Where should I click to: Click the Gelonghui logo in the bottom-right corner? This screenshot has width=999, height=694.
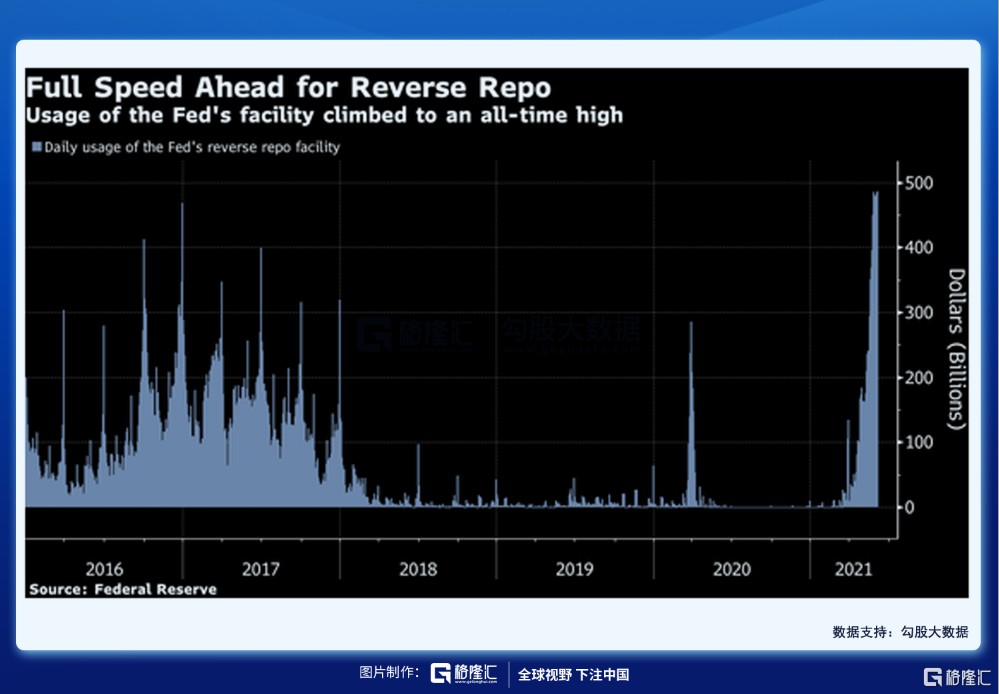[x=957, y=677]
